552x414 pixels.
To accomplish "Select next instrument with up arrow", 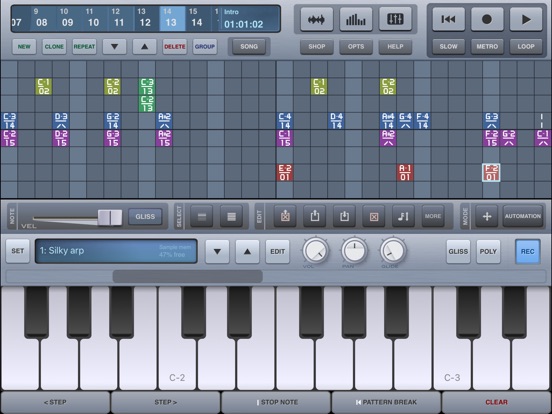I will coord(247,251).
